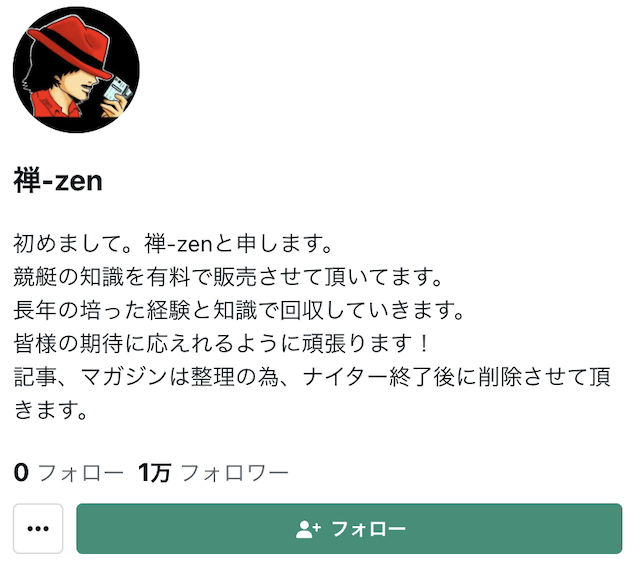View the 0 フォロー following list
This screenshot has height=562, width=640.
(68, 473)
